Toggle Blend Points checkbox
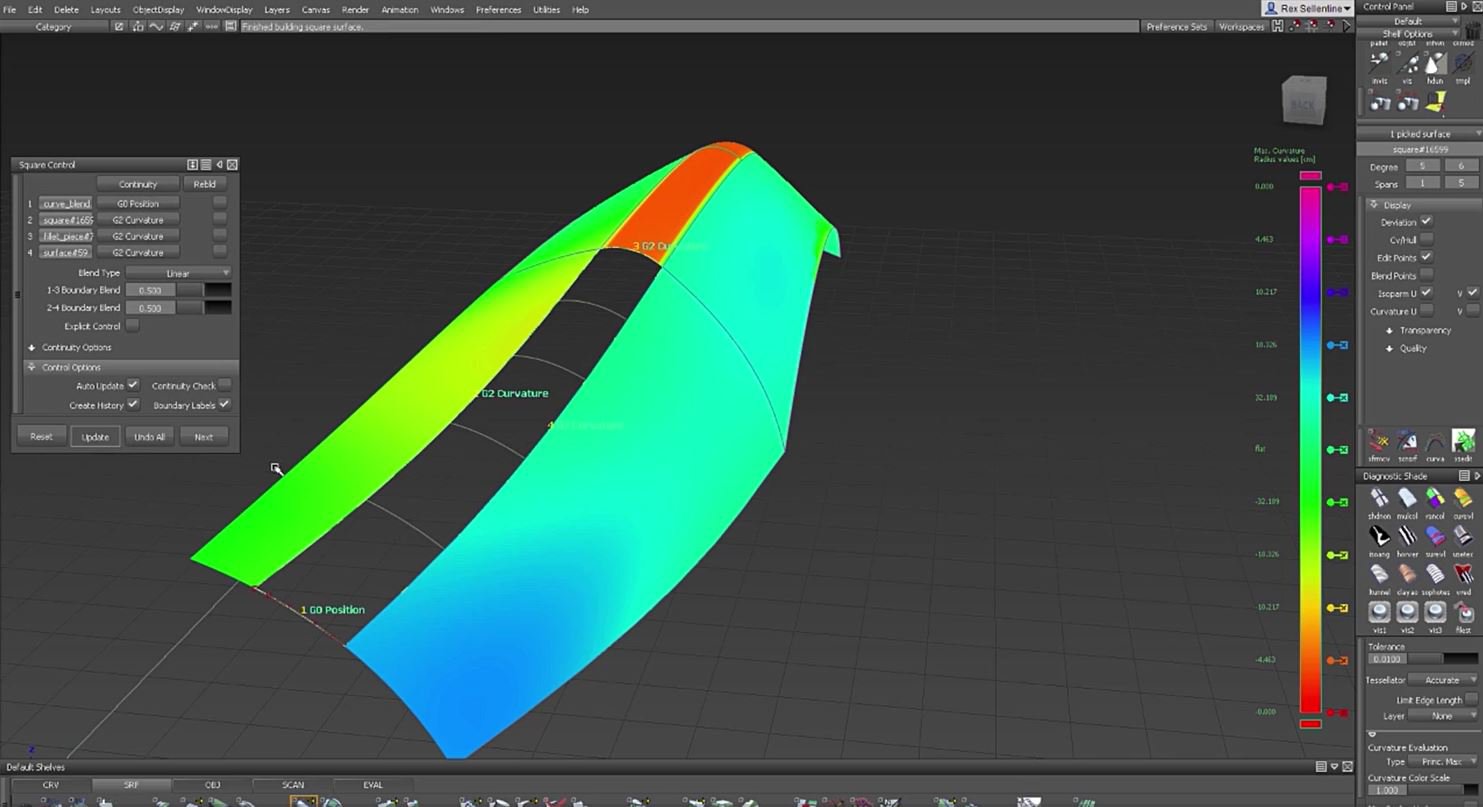The width and height of the screenshot is (1483, 807). (1426, 276)
